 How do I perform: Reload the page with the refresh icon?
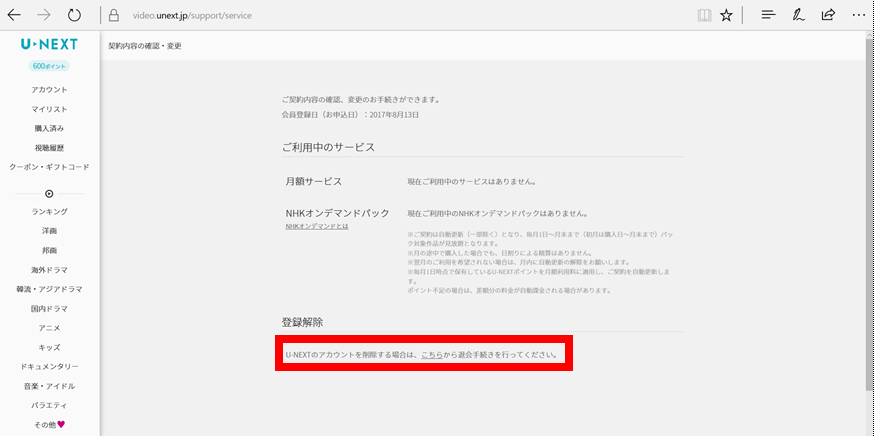coord(74,15)
